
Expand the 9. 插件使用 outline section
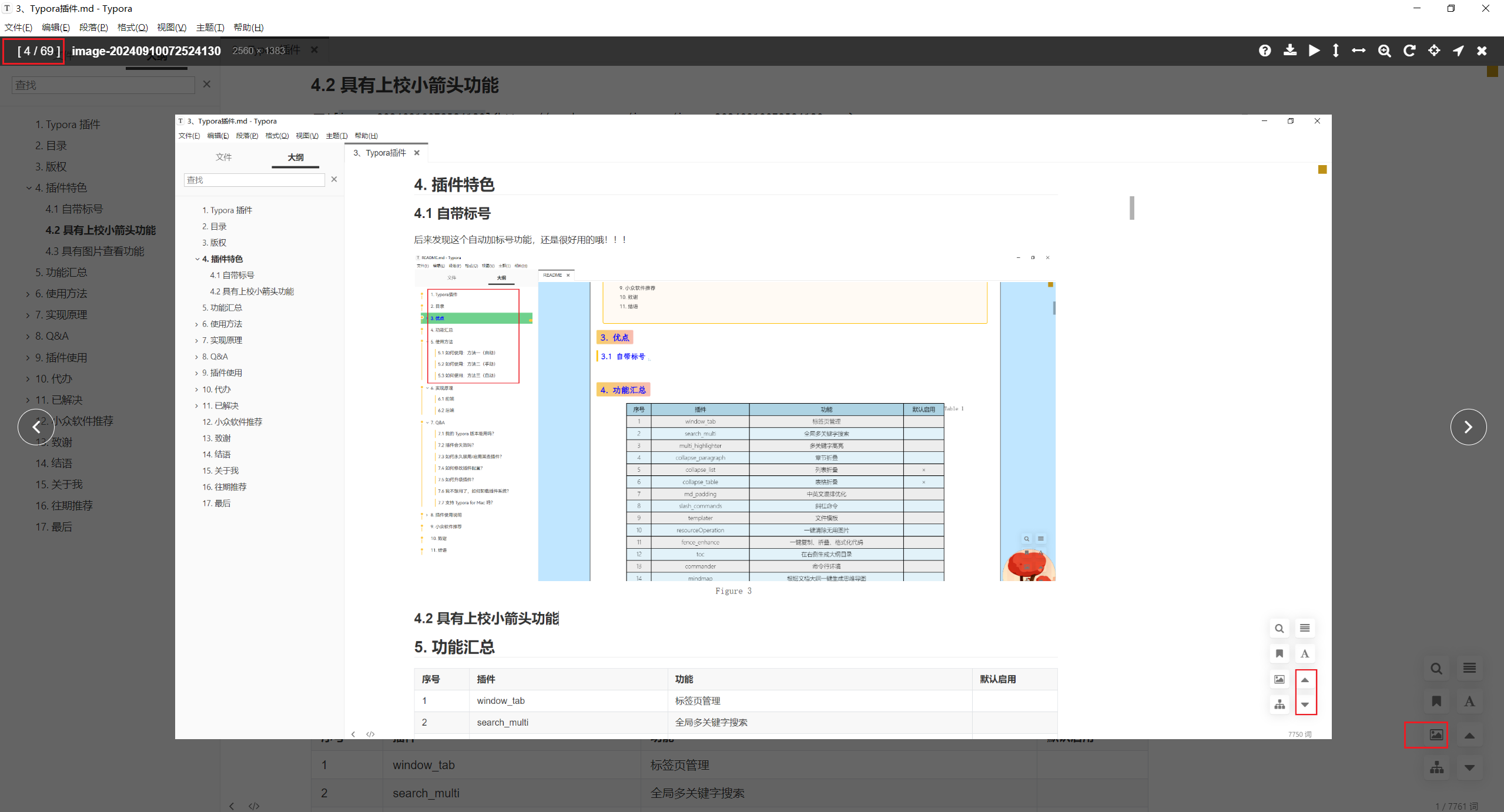(28, 358)
